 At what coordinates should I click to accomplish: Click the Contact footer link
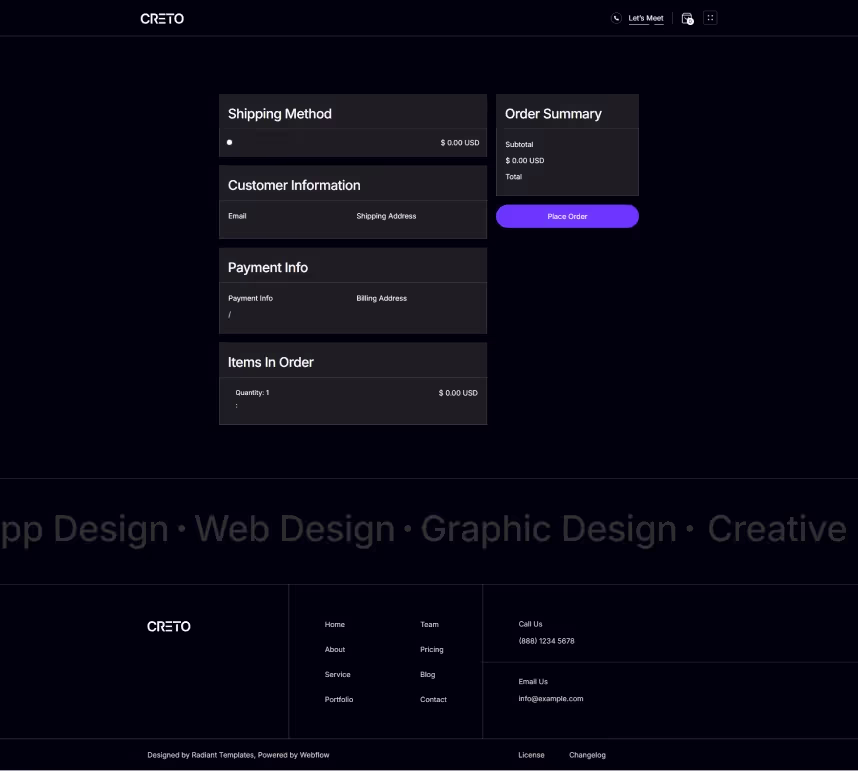433,699
